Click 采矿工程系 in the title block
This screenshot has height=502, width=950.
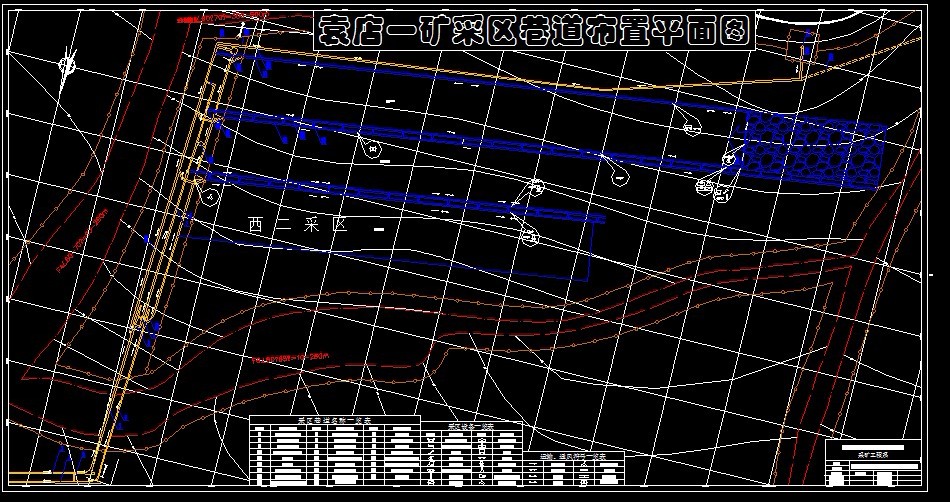[x=873, y=454]
